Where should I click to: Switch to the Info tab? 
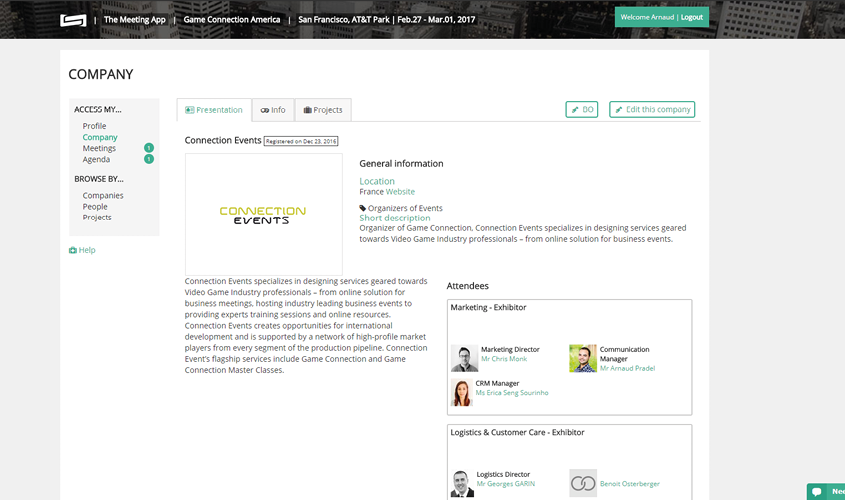(273, 110)
